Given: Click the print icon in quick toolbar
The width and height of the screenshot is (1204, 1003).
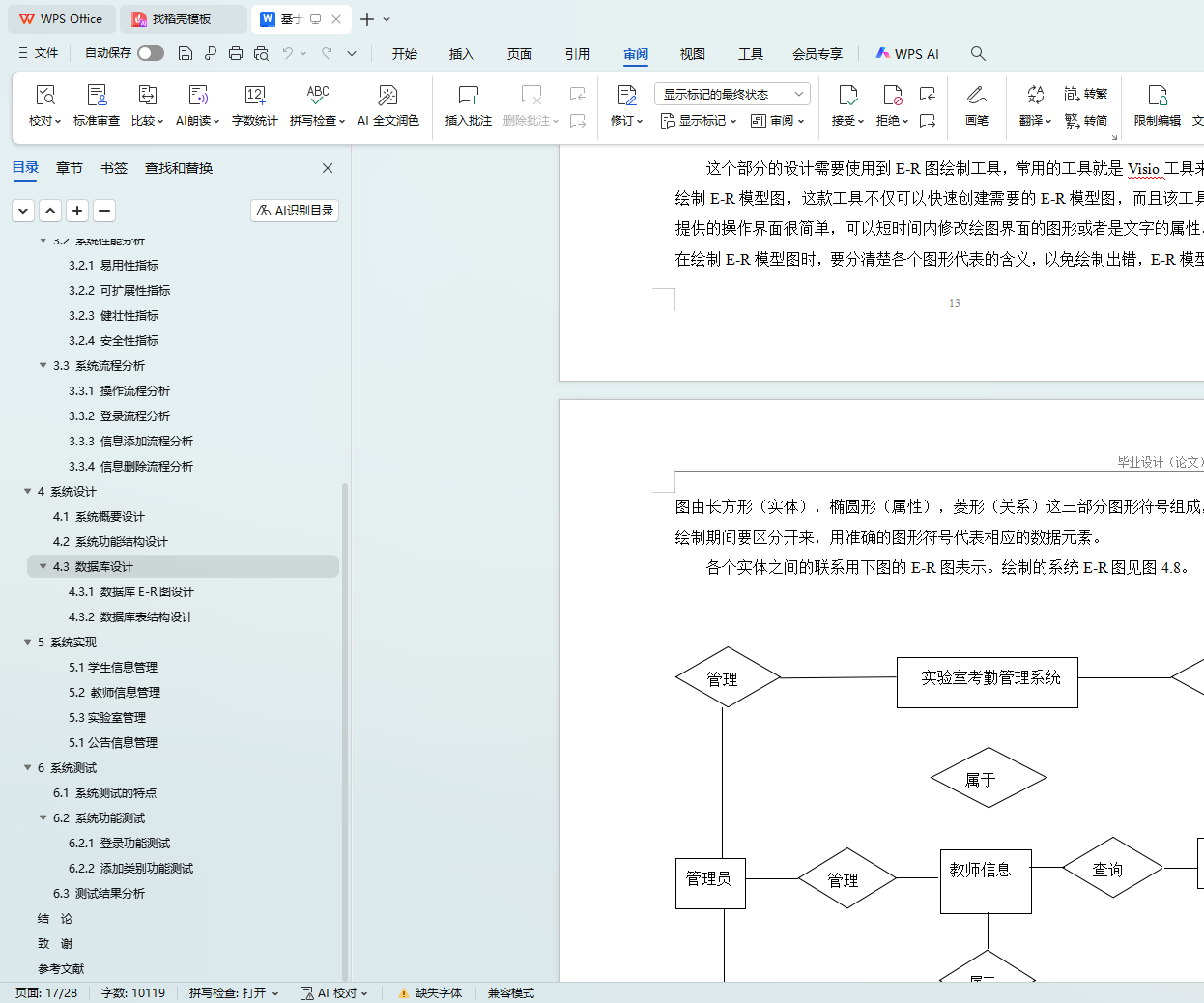Looking at the screenshot, I should coord(236,53).
